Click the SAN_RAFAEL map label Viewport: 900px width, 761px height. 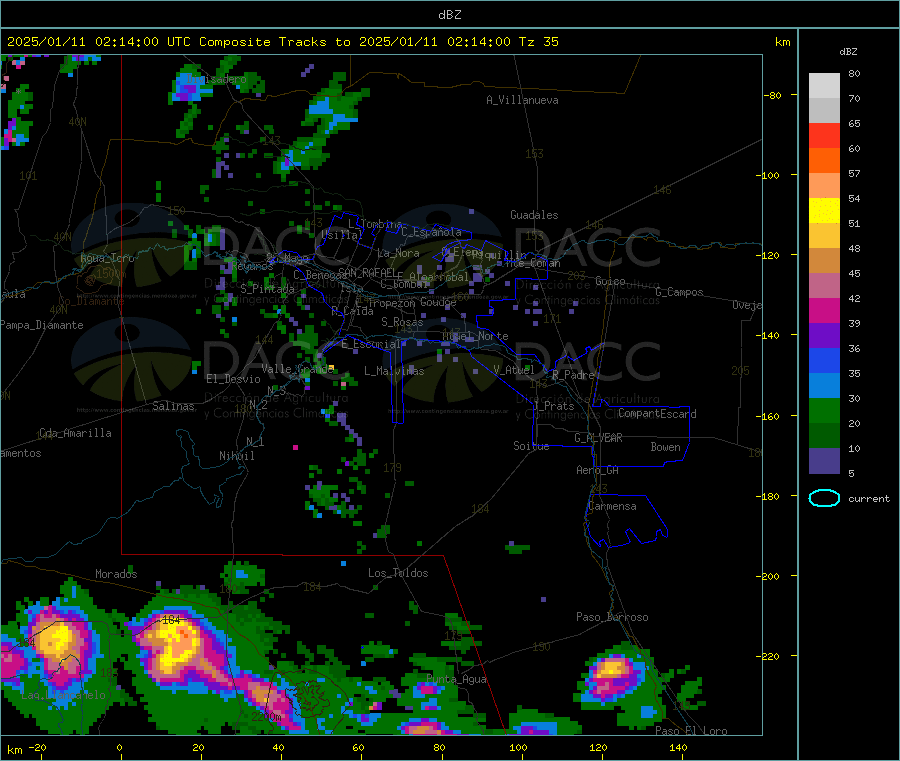pos(367,272)
